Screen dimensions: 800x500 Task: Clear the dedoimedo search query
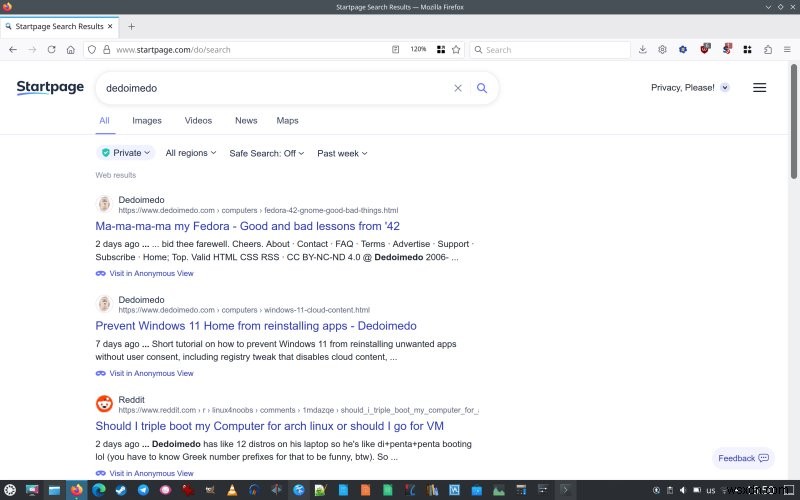tap(458, 88)
